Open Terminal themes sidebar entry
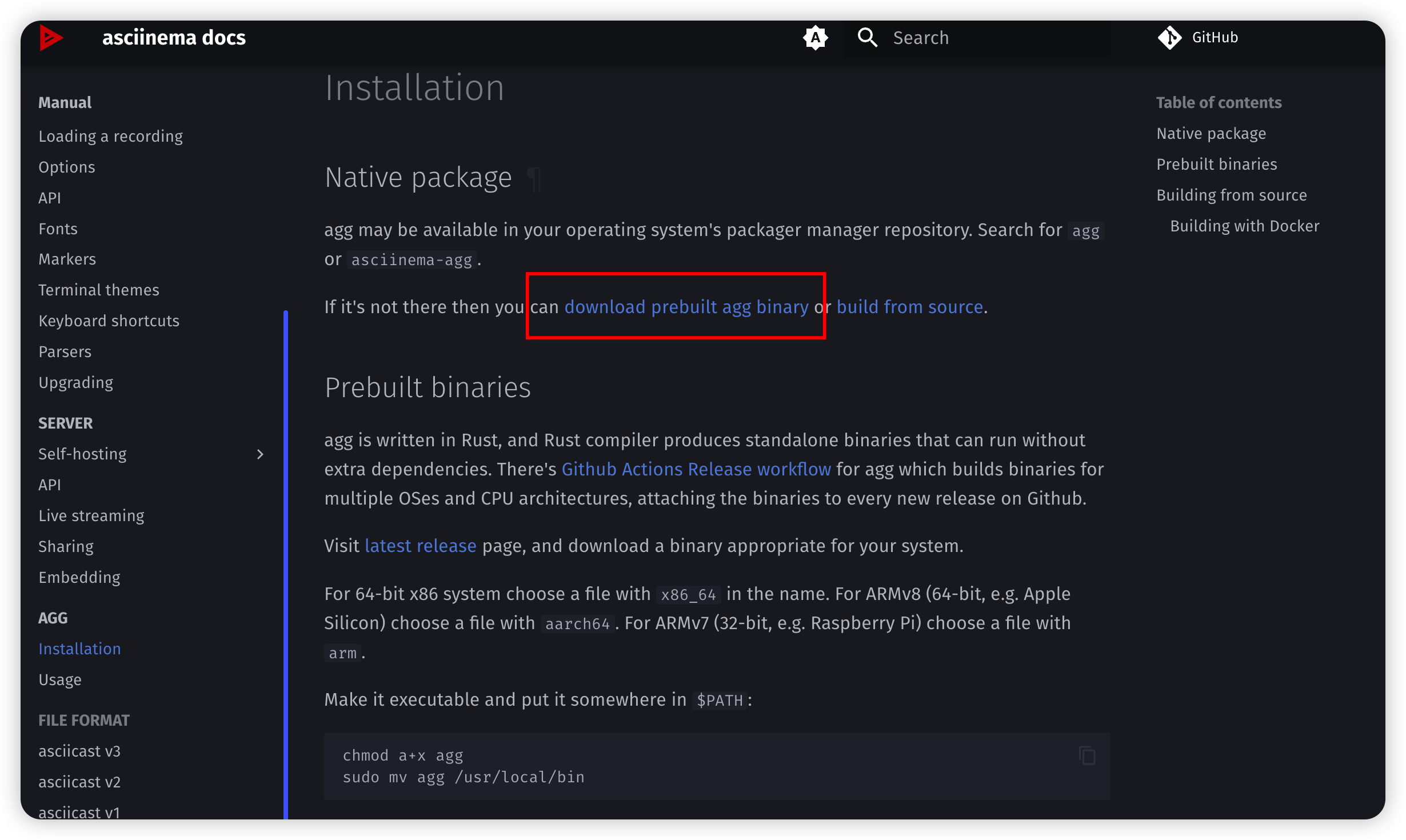The width and height of the screenshot is (1406, 840). tap(99, 290)
